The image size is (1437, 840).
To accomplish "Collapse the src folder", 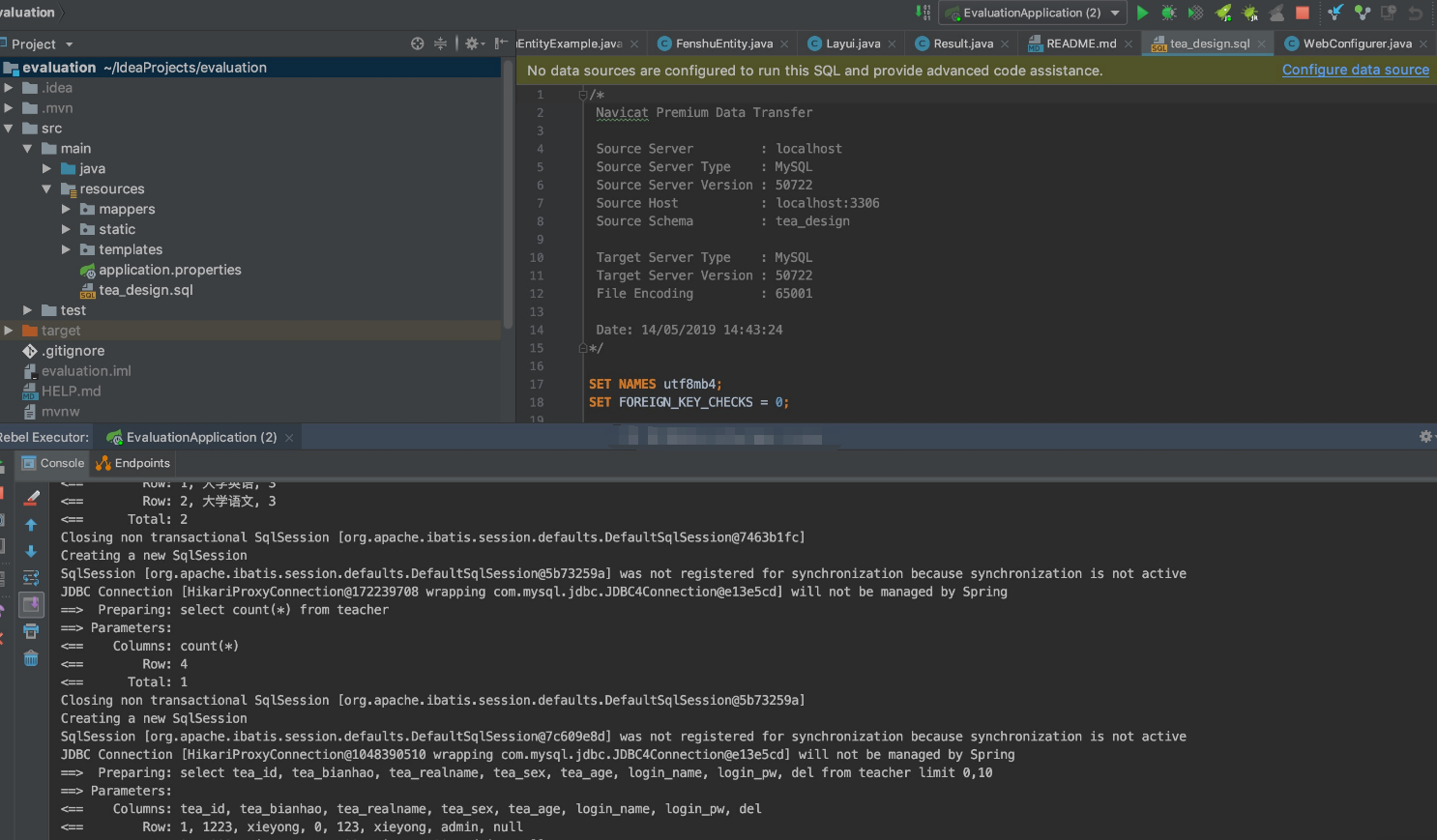I will pos(9,129).
